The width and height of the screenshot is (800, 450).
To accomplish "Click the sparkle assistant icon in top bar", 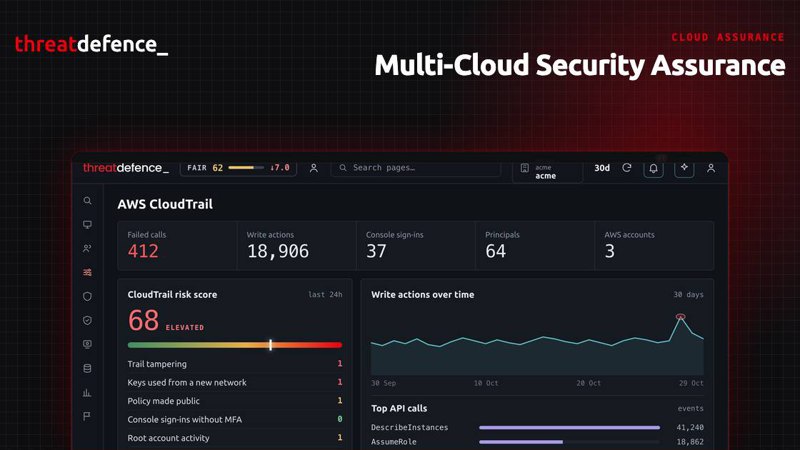I will 684,168.
